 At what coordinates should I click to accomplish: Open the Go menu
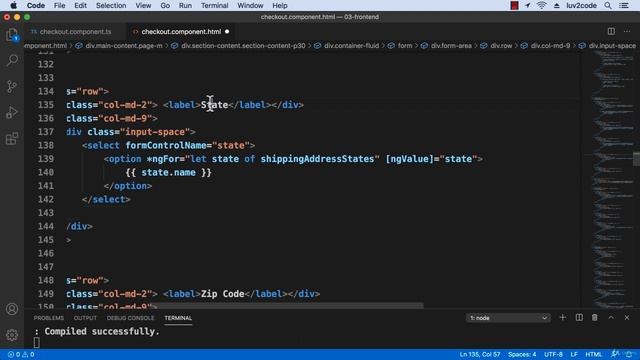[165, 5]
